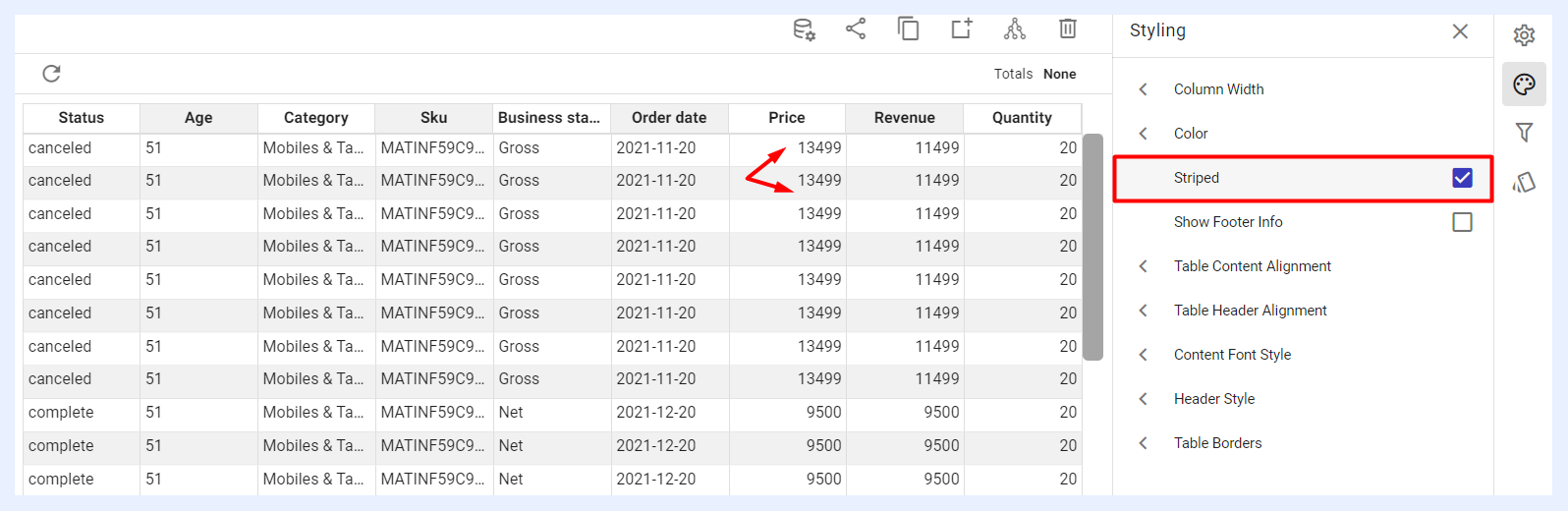The width and height of the screenshot is (1568, 511).
Task: Sort by the Revenue column header
Action: click(x=905, y=118)
